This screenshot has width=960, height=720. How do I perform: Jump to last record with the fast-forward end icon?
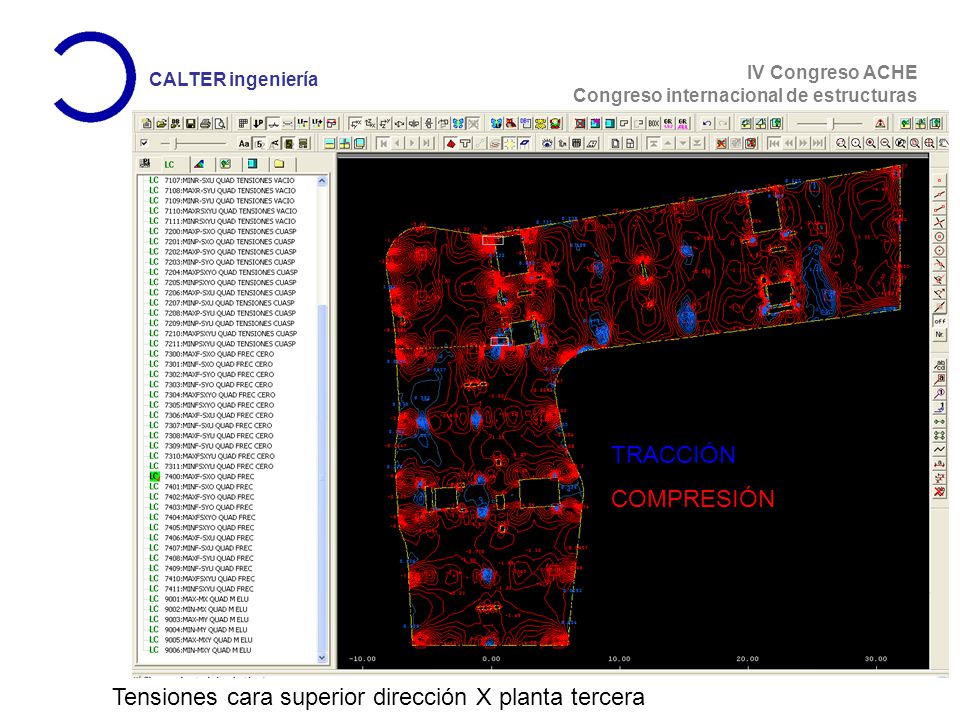818,144
